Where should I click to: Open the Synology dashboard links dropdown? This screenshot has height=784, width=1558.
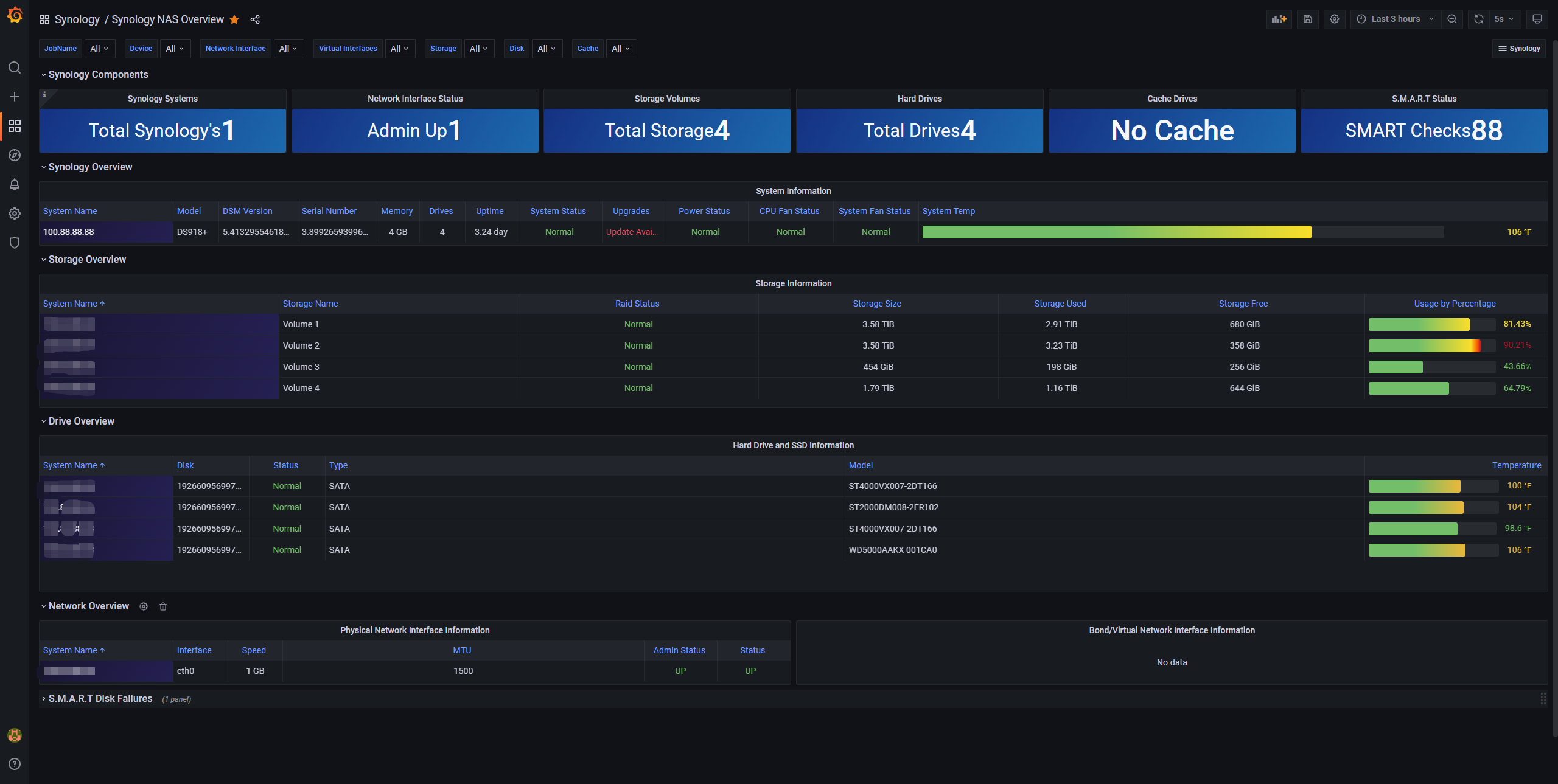[x=1520, y=49]
